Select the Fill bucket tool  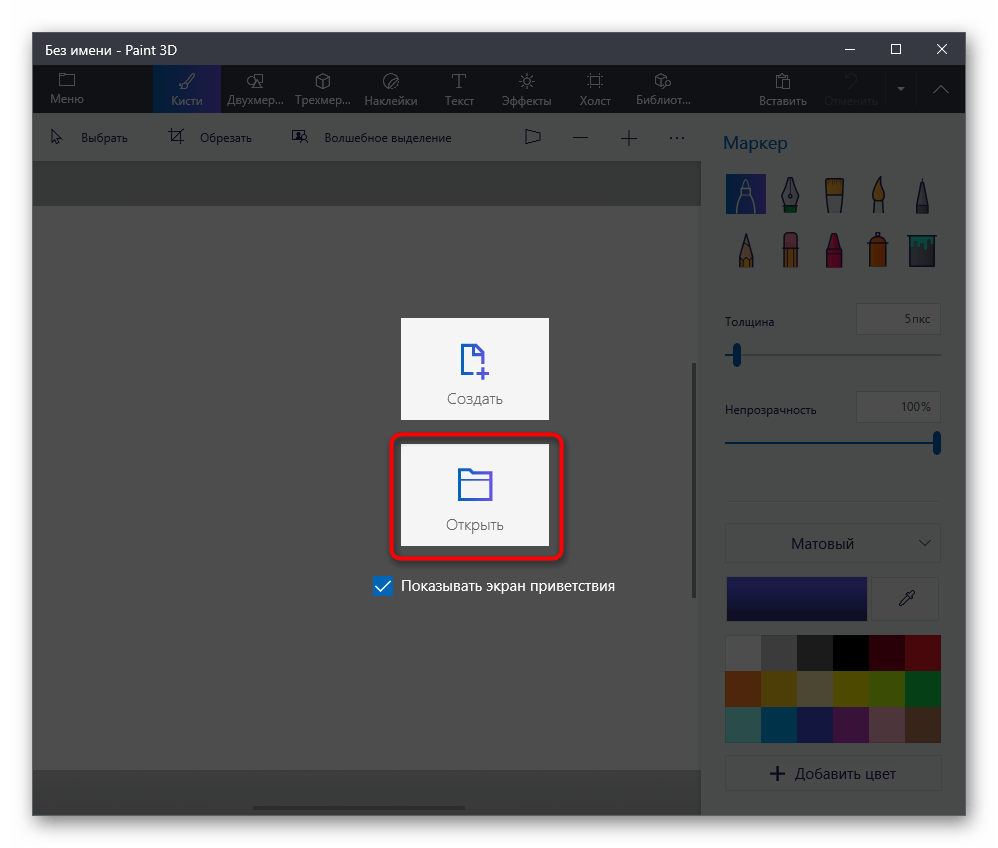tap(921, 249)
